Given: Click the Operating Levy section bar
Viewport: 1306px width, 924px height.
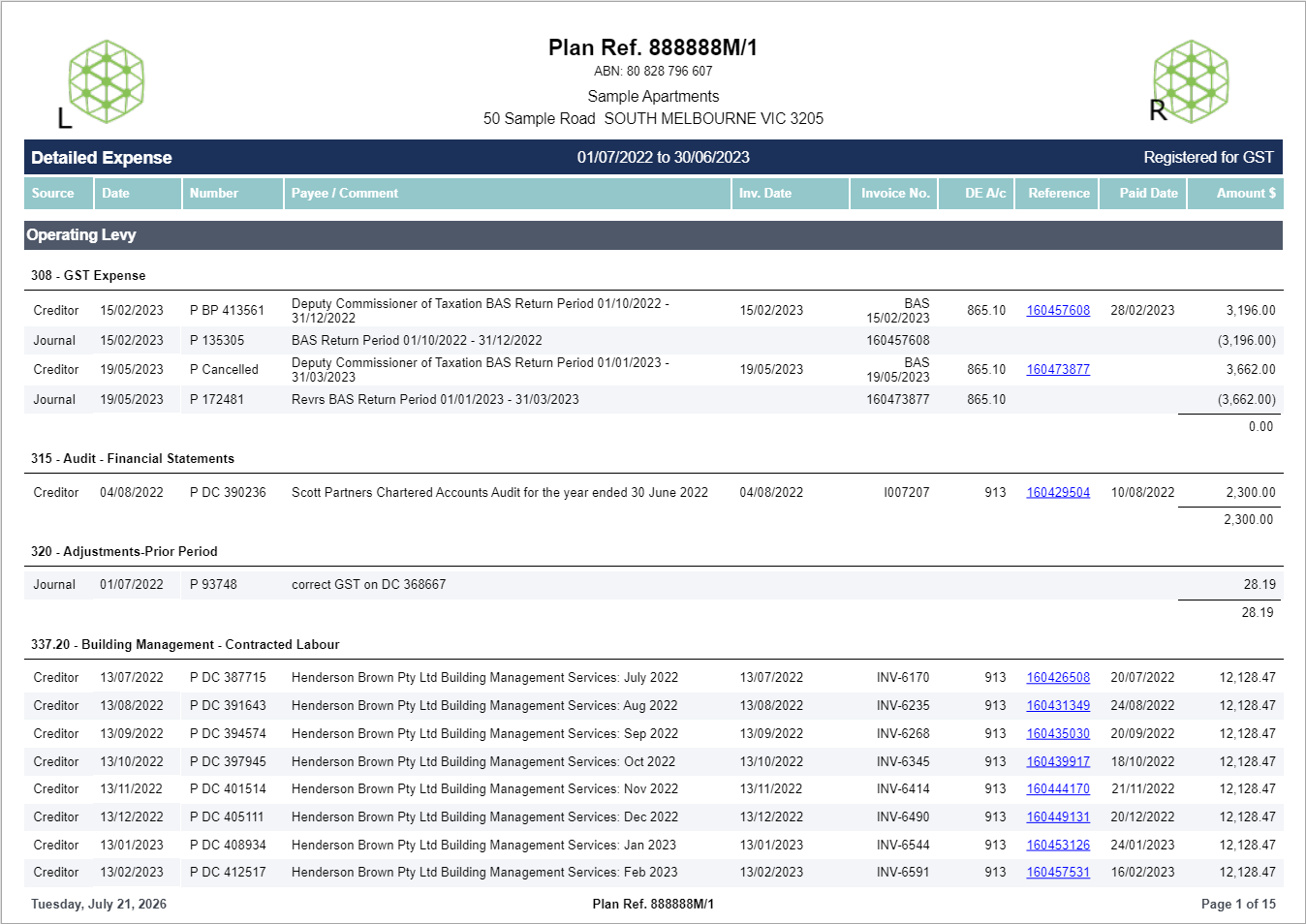Looking at the screenshot, I should [x=653, y=235].
